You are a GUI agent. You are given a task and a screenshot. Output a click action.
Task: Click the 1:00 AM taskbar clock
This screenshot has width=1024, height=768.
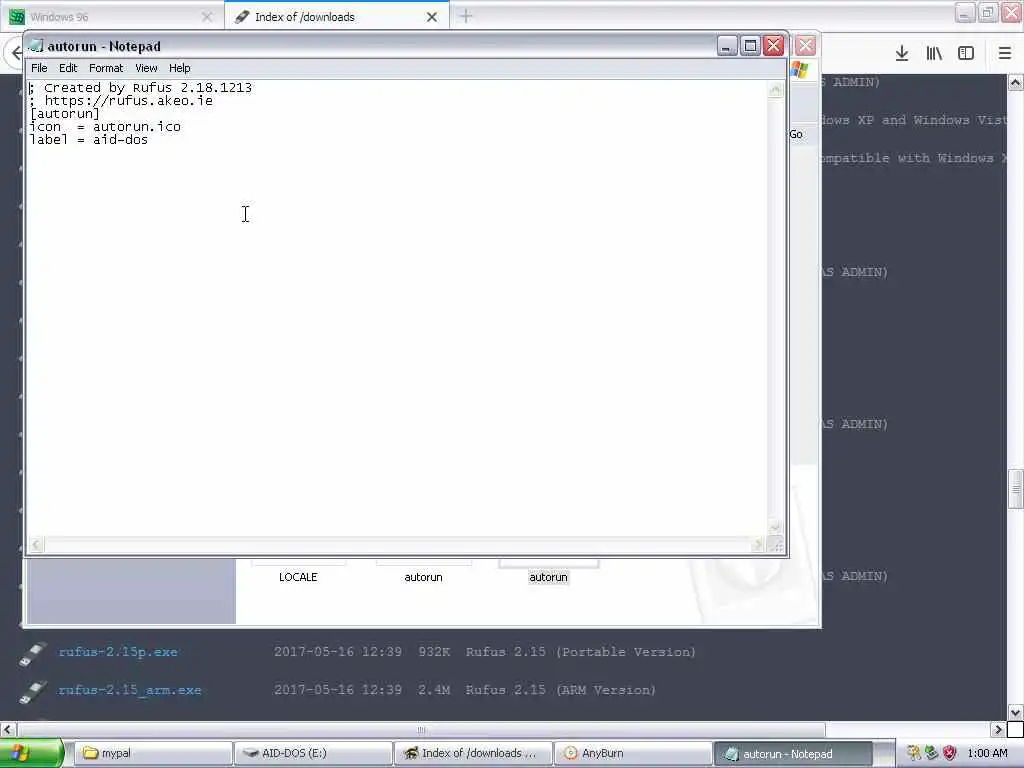click(987, 753)
